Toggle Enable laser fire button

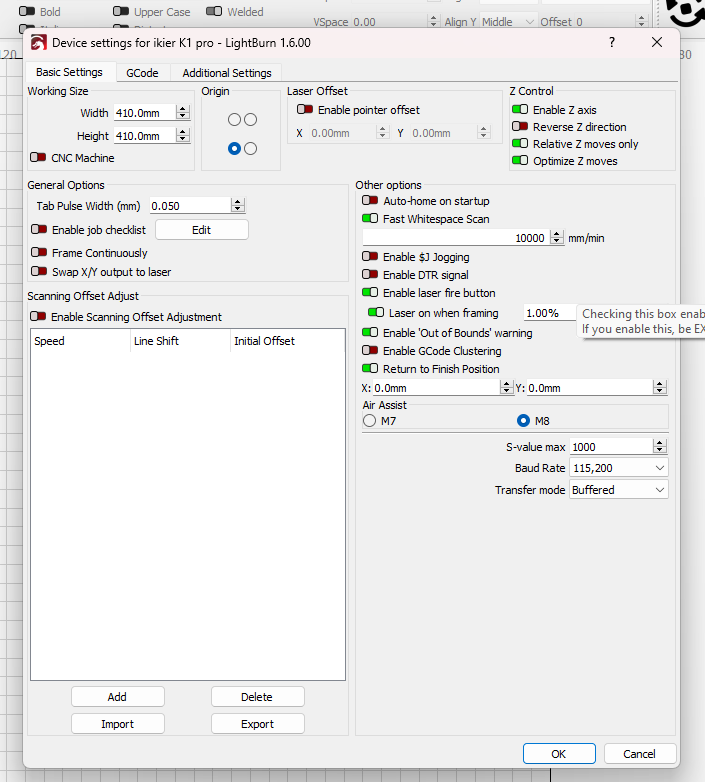point(370,292)
